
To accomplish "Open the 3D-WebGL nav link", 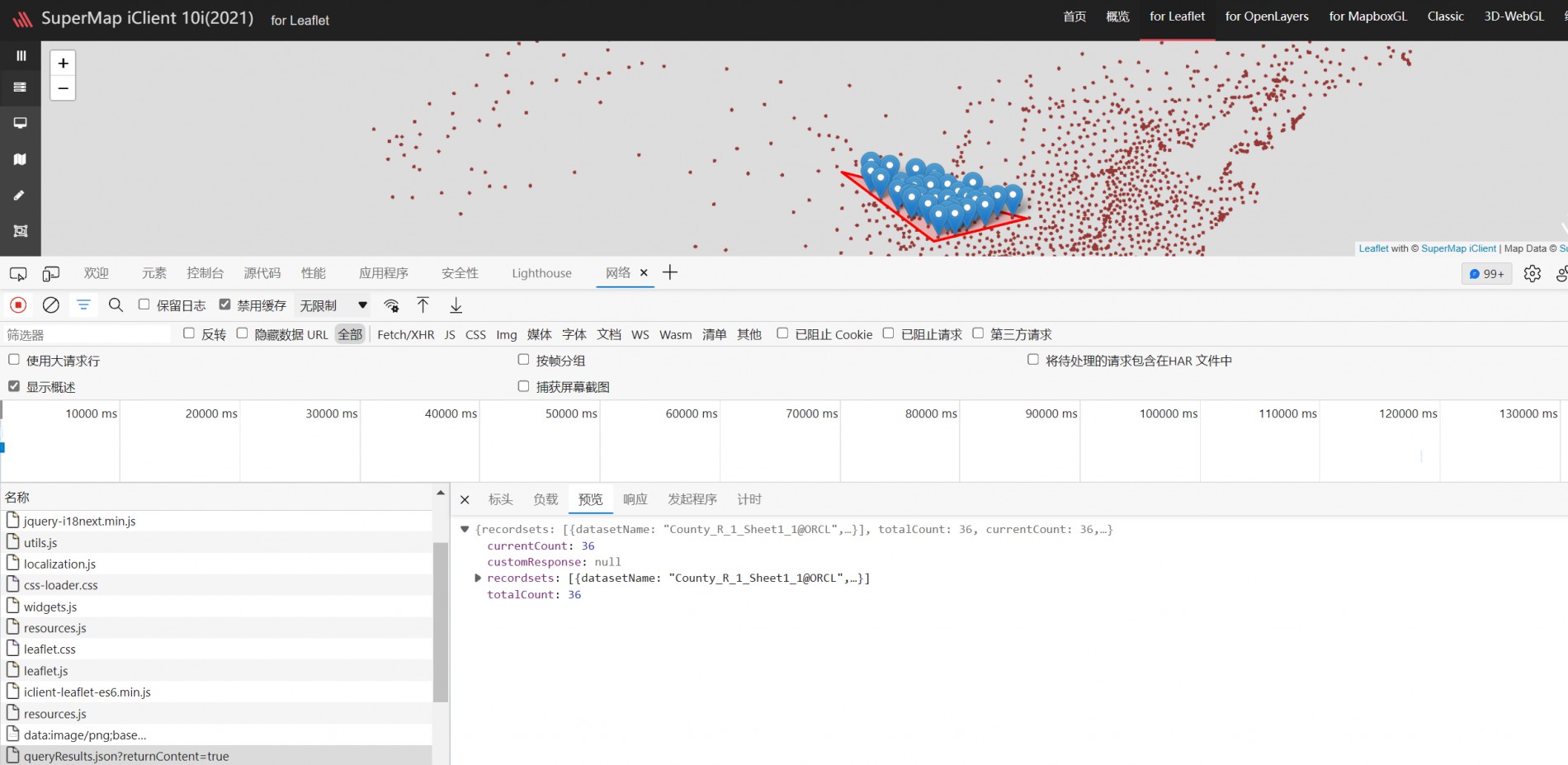I will [1514, 17].
